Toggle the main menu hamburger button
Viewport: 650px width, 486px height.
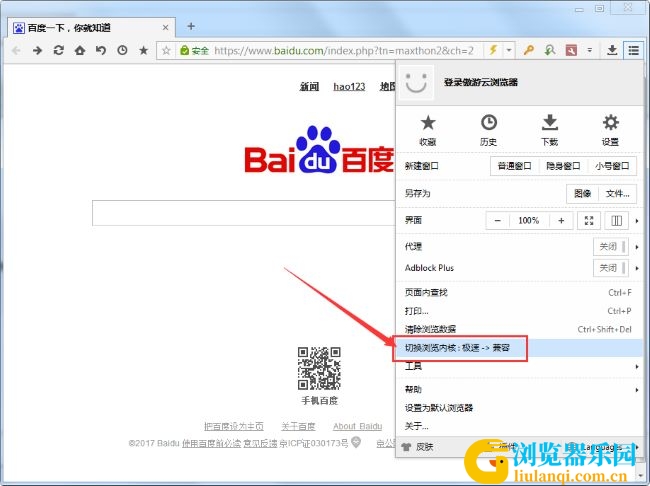coord(633,51)
